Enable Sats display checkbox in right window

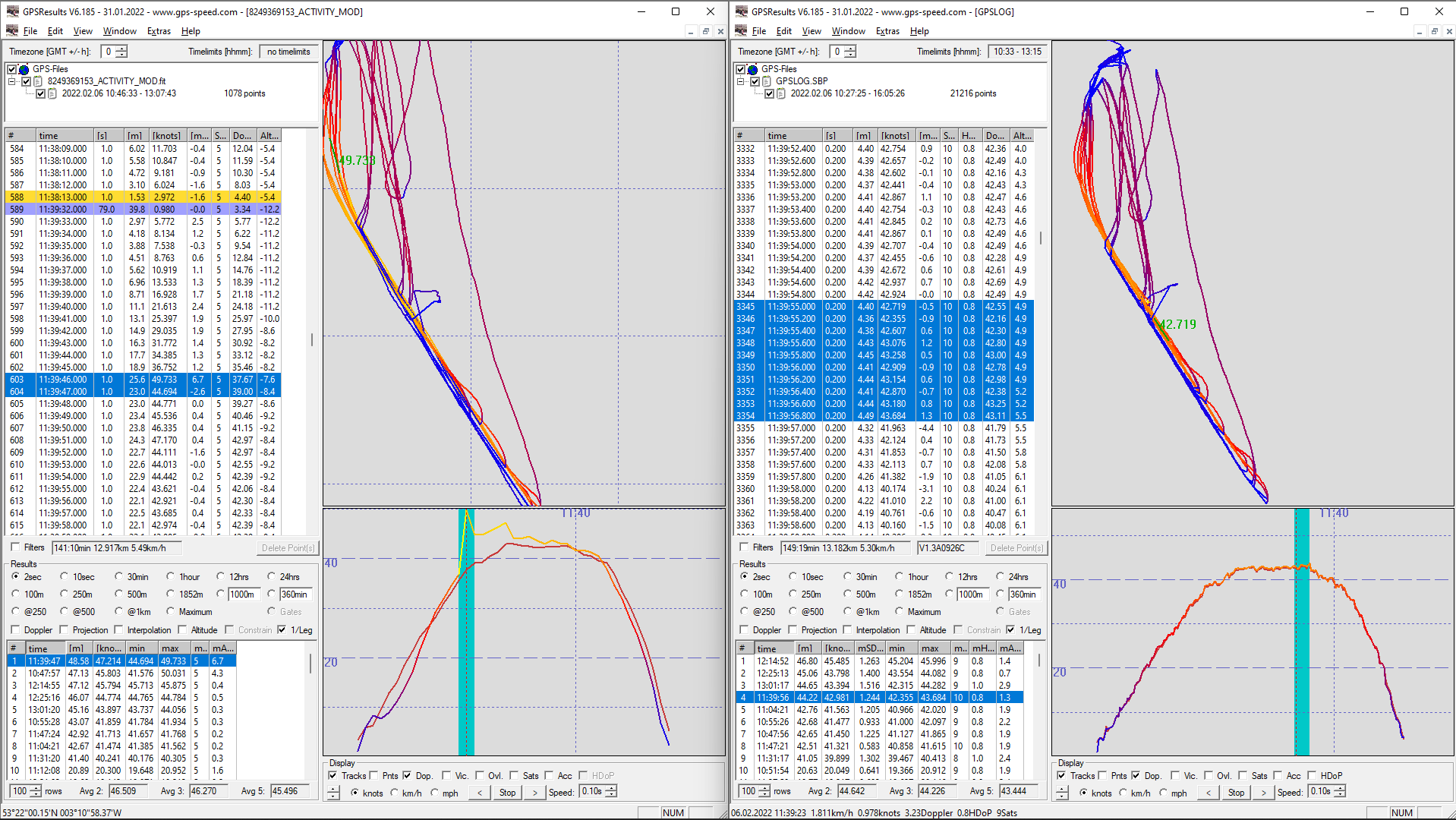[x=1243, y=775]
